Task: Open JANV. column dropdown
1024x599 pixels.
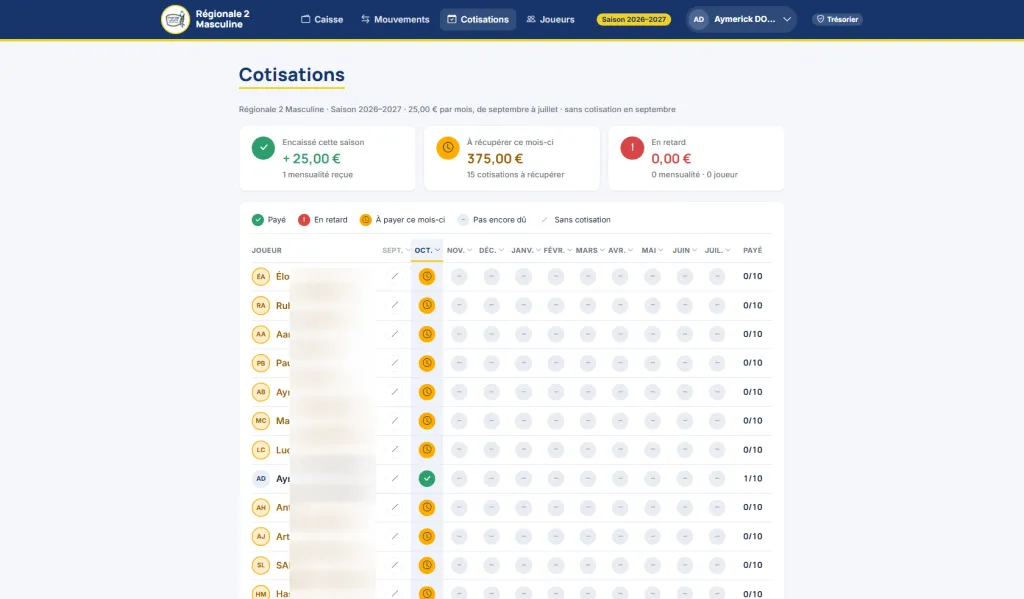Action: click(x=526, y=250)
